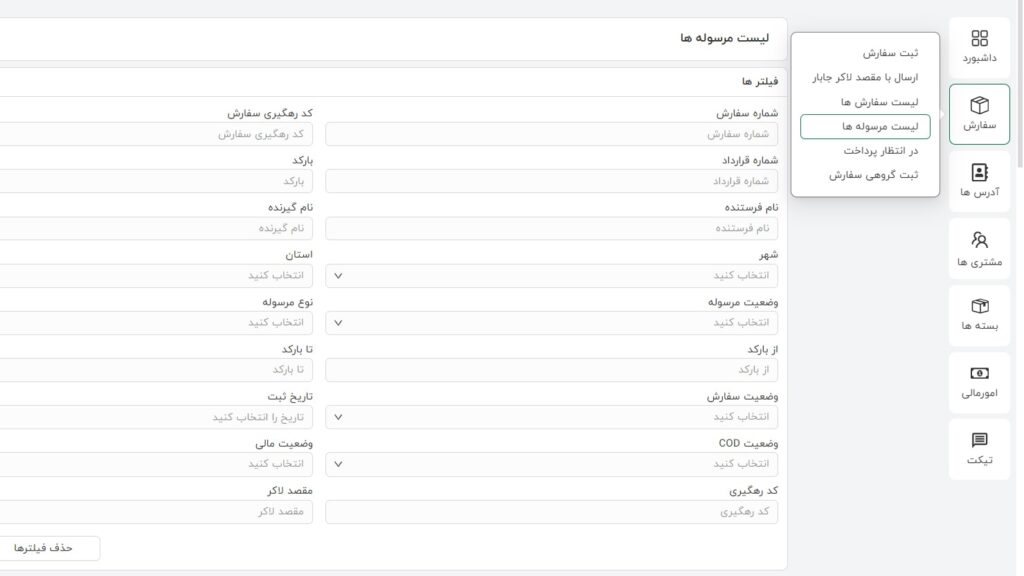Open the امورمالی (Finance) sidebar icon

(x=981, y=382)
